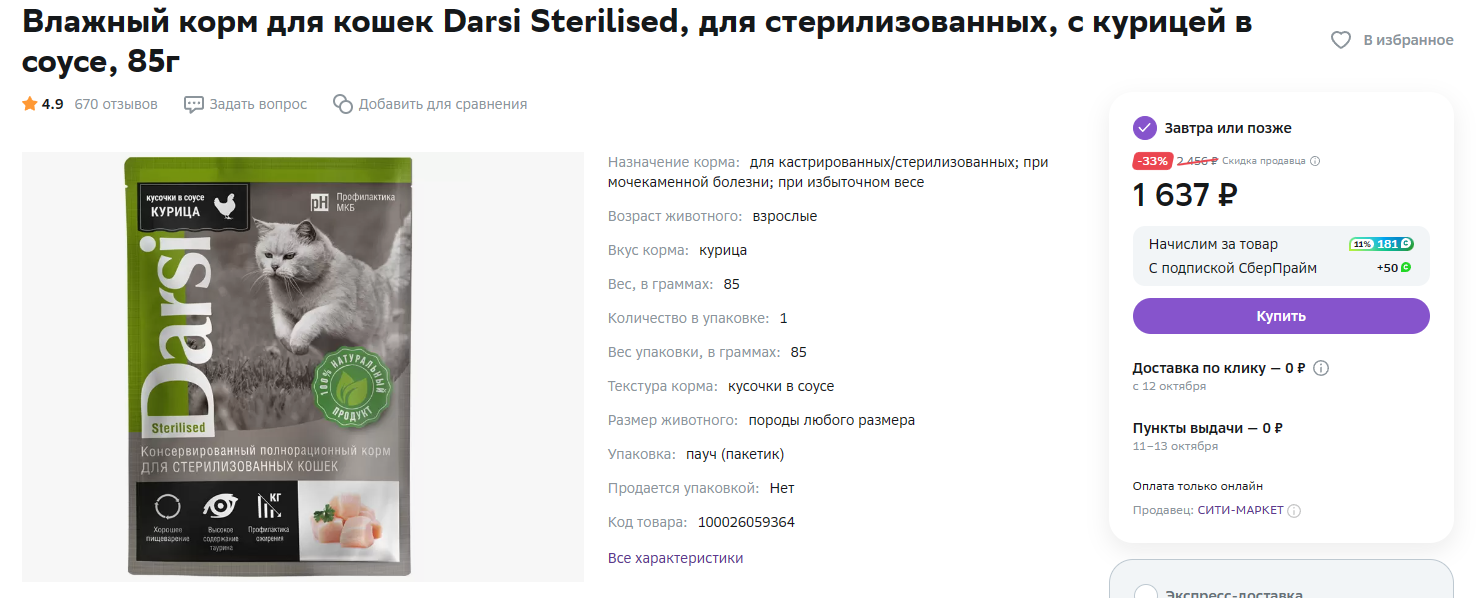1483x598 pixels.
Task: Click the green bonus badge showing 181
Action: 1381,244
